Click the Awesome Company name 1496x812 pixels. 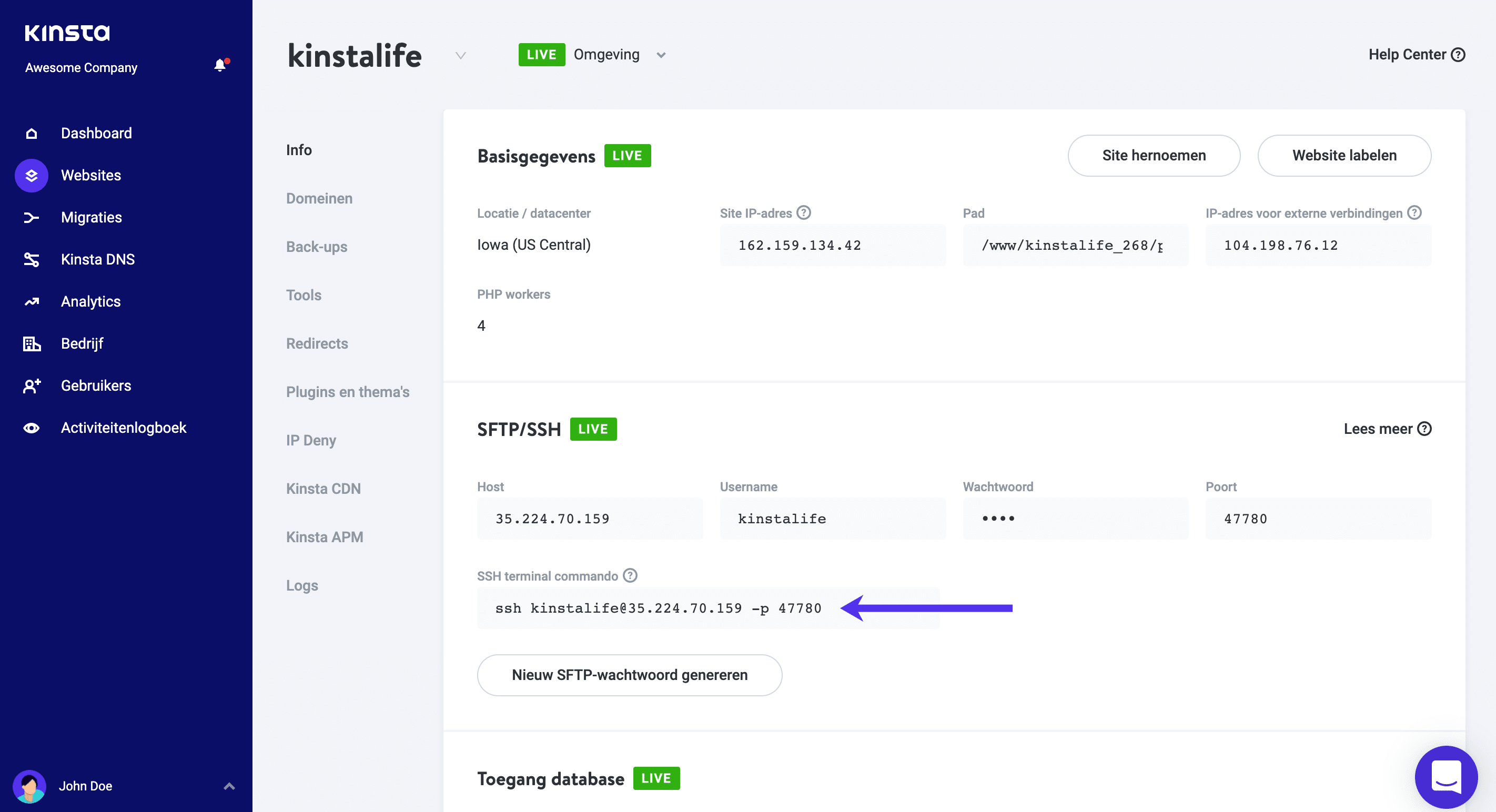point(82,67)
